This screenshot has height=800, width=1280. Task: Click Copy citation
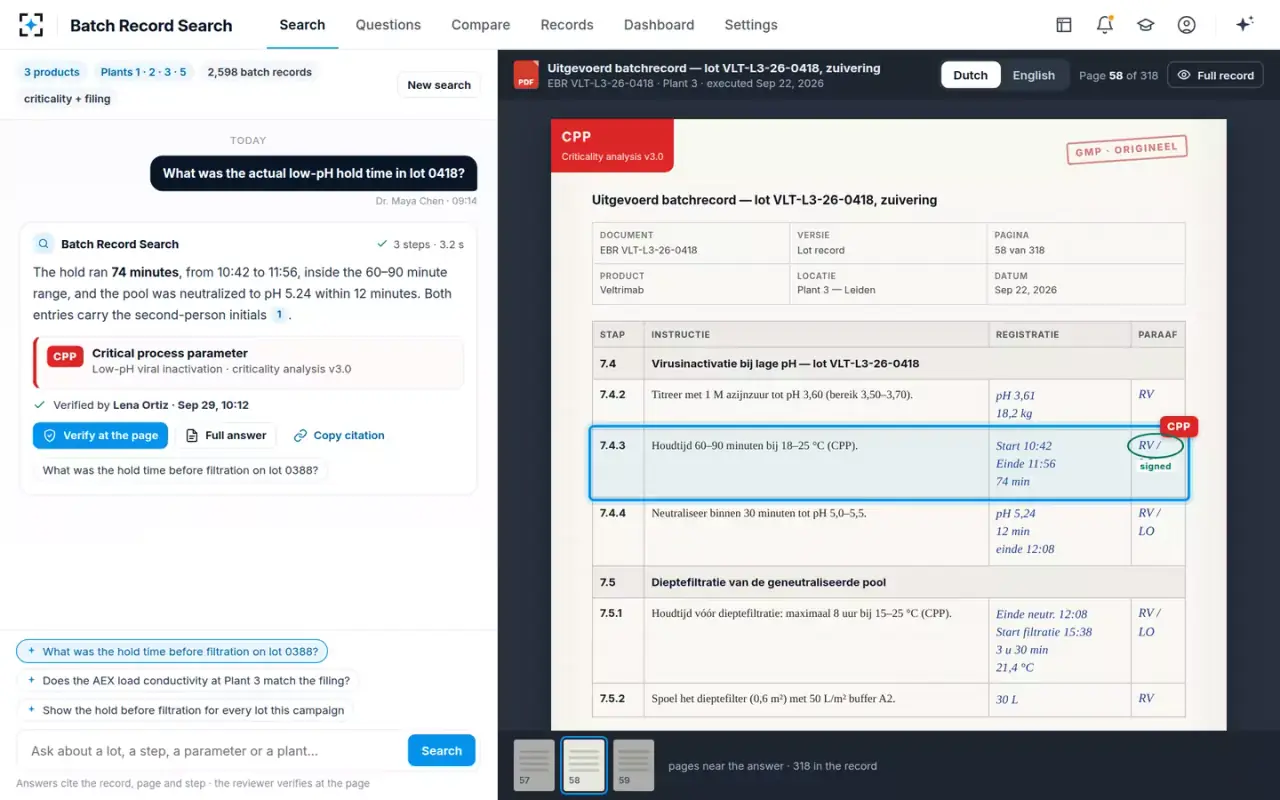[339, 435]
